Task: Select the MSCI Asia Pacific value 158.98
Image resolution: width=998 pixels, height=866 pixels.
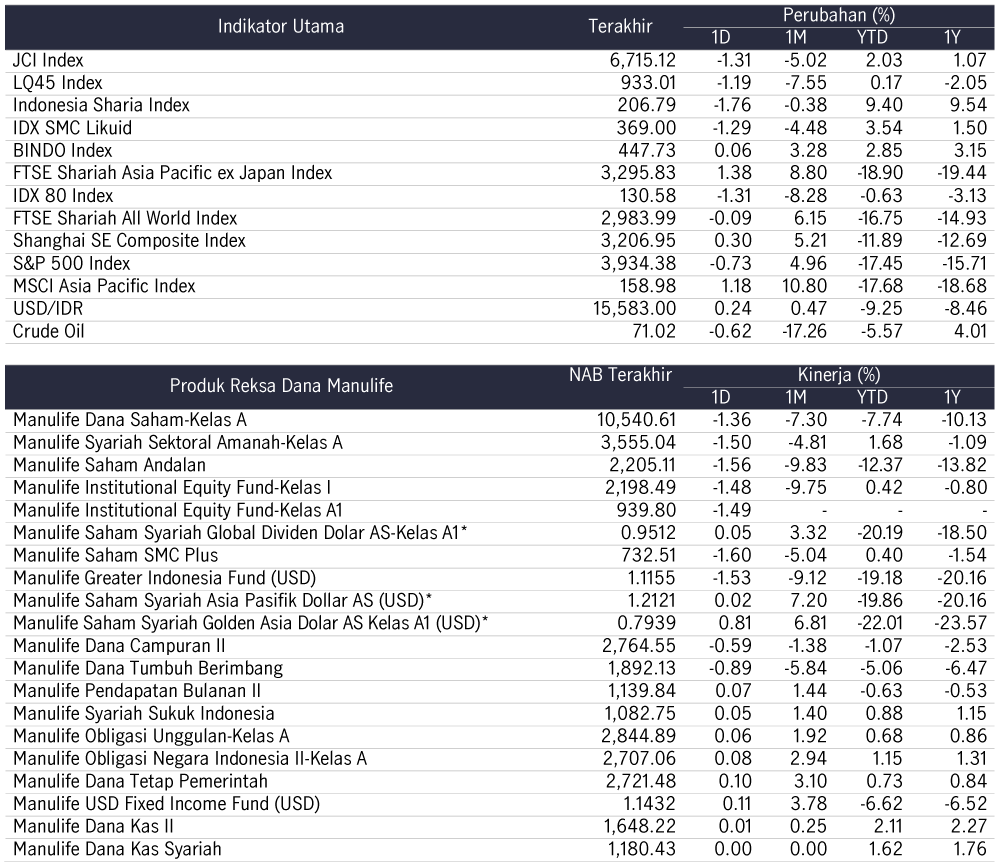Action: pos(648,286)
